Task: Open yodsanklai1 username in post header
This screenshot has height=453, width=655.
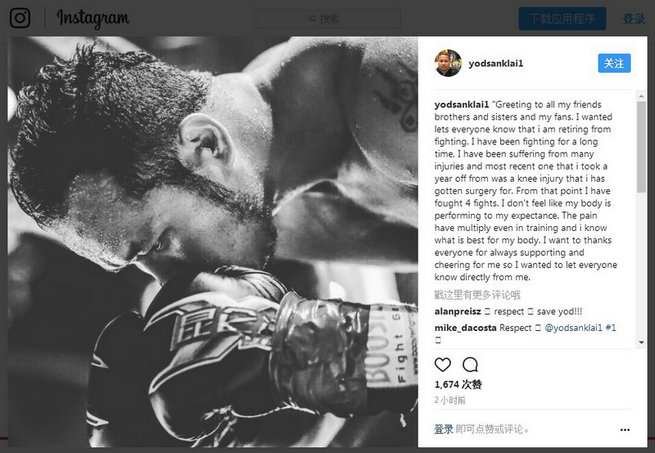Action: (496, 64)
